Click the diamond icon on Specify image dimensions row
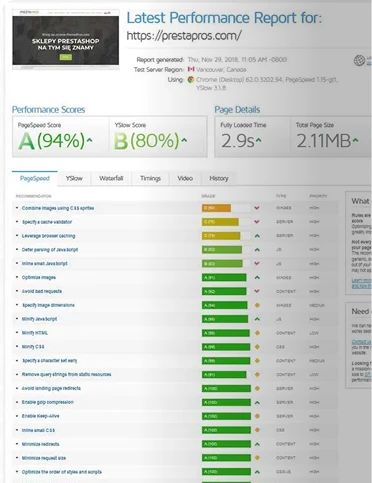This screenshot has width=372, height=483. (x=257, y=305)
